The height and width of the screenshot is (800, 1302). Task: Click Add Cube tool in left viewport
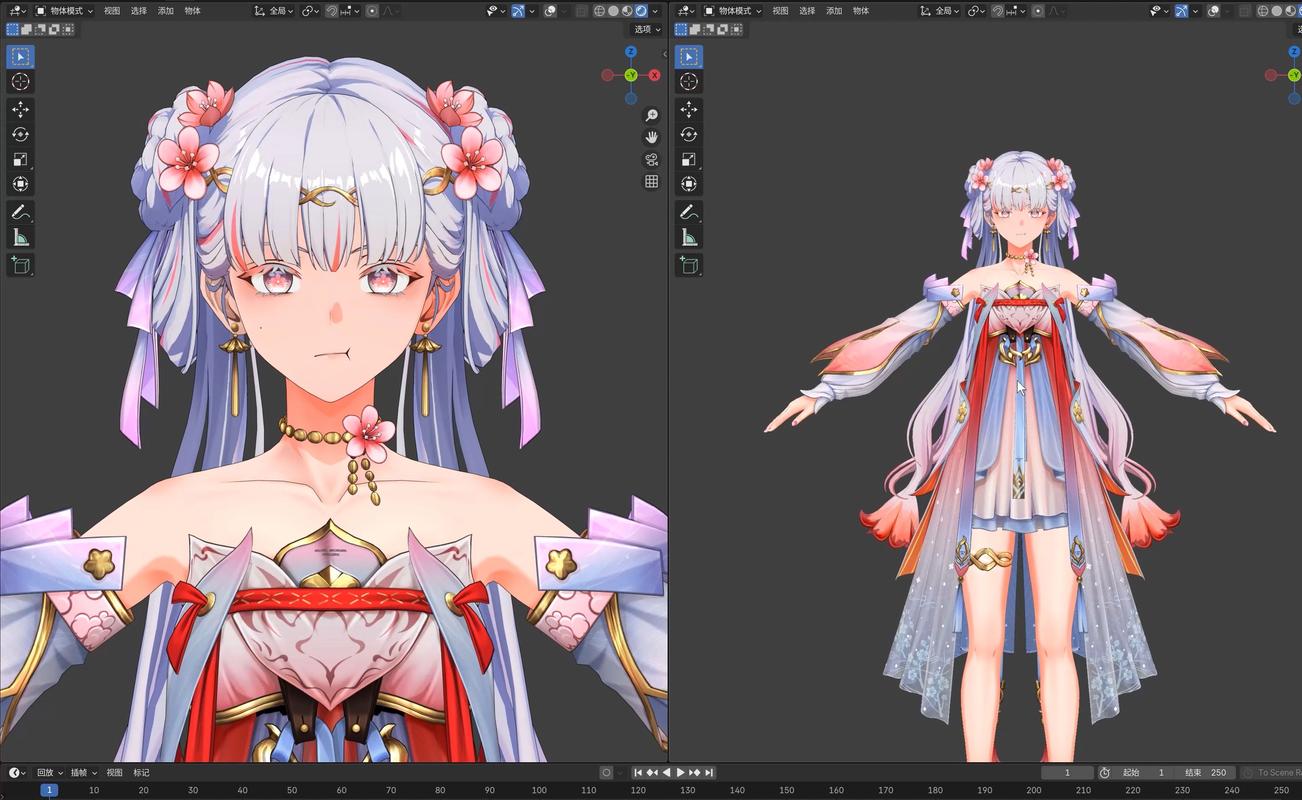20,265
